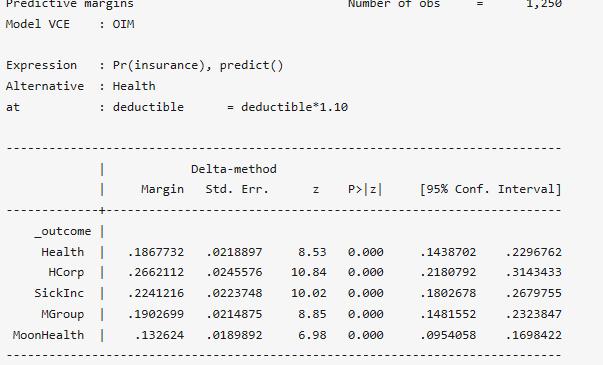Viewport: 603px width, 365px height.
Task: Select the HCorp row label
Action: (x=66, y=273)
